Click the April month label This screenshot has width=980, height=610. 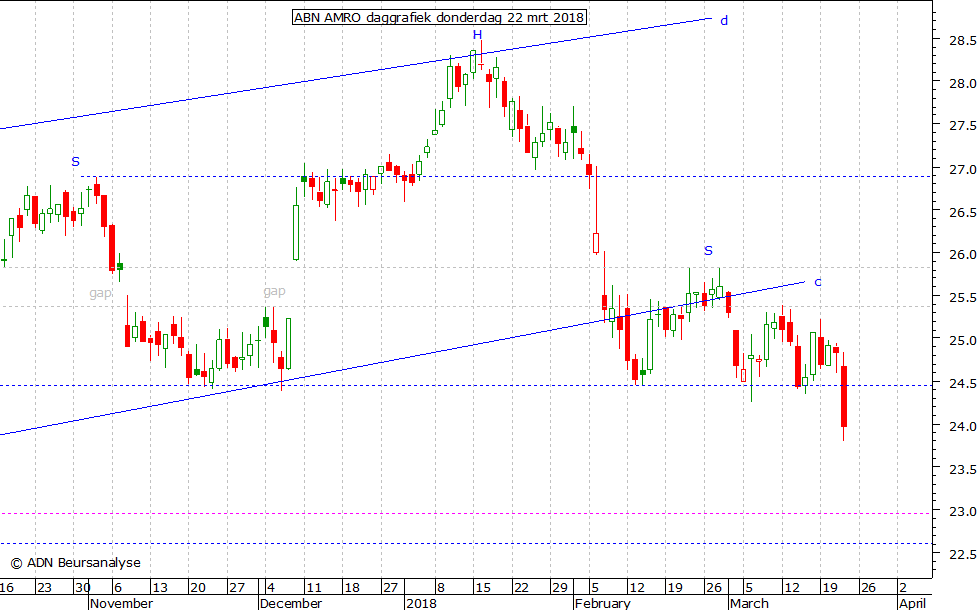pyautogui.click(x=912, y=603)
